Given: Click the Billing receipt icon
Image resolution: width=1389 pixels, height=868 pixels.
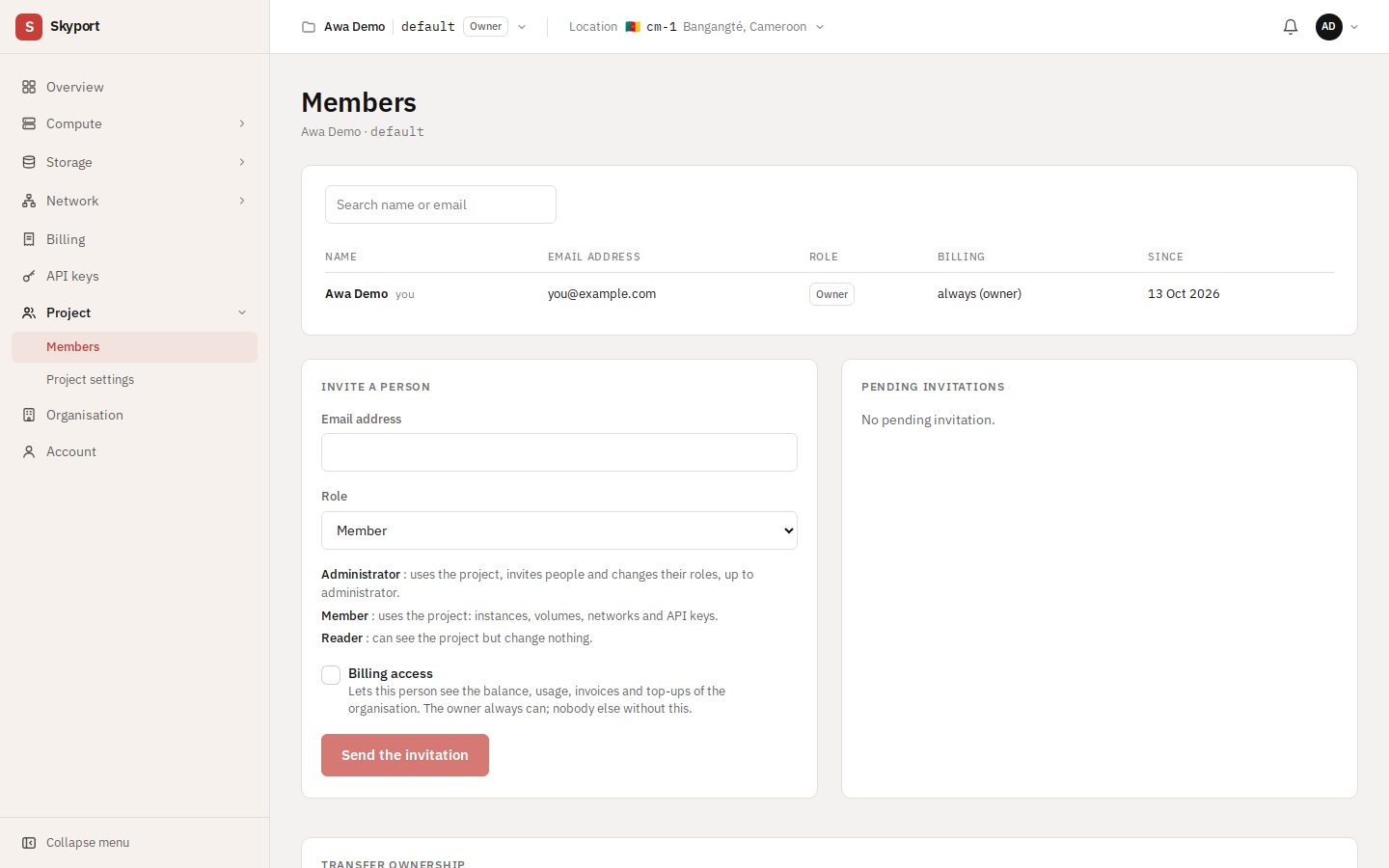Looking at the screenshot, I should click(x=29, y=239).
